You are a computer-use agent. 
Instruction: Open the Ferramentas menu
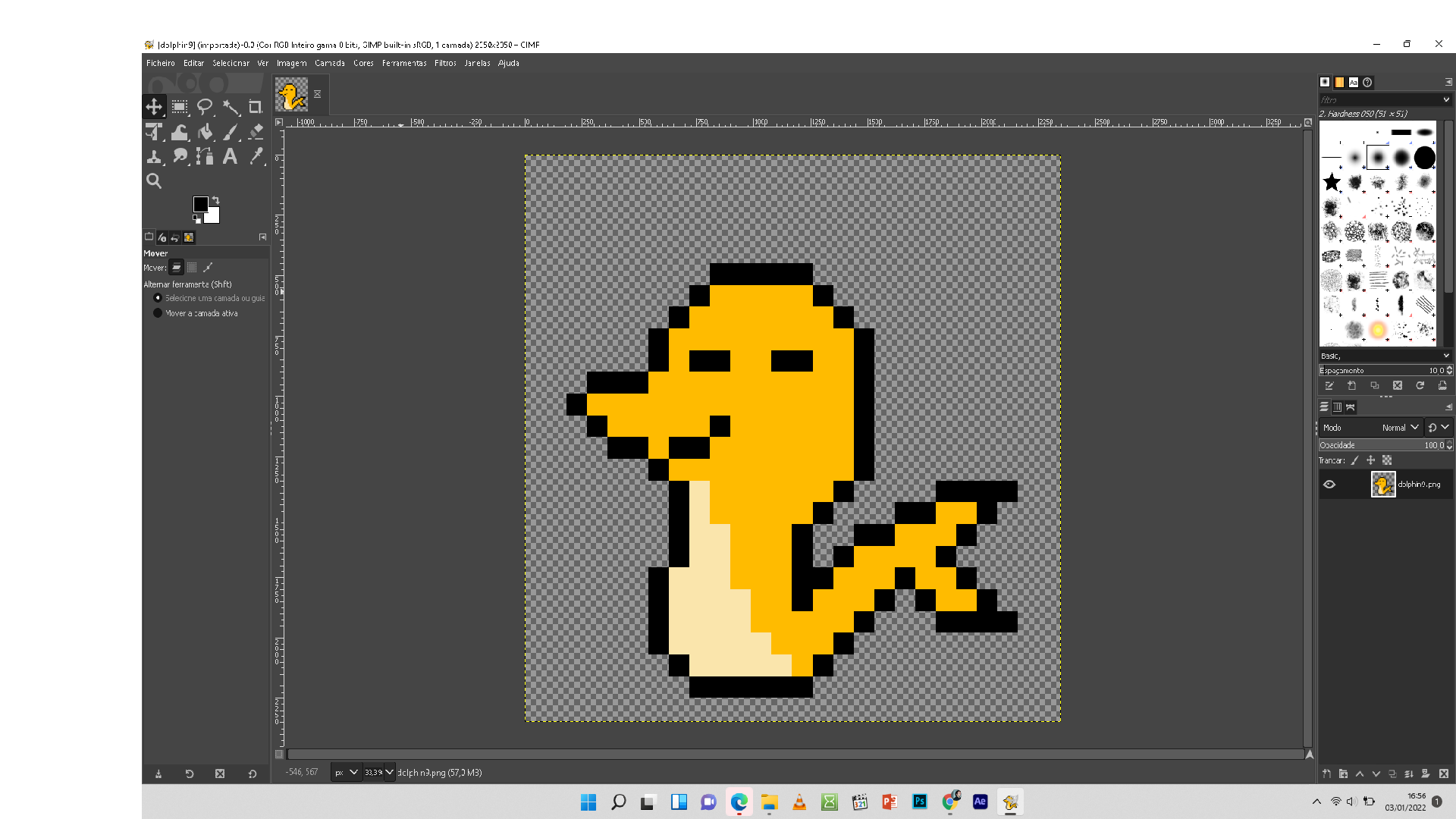pos(404,63)
